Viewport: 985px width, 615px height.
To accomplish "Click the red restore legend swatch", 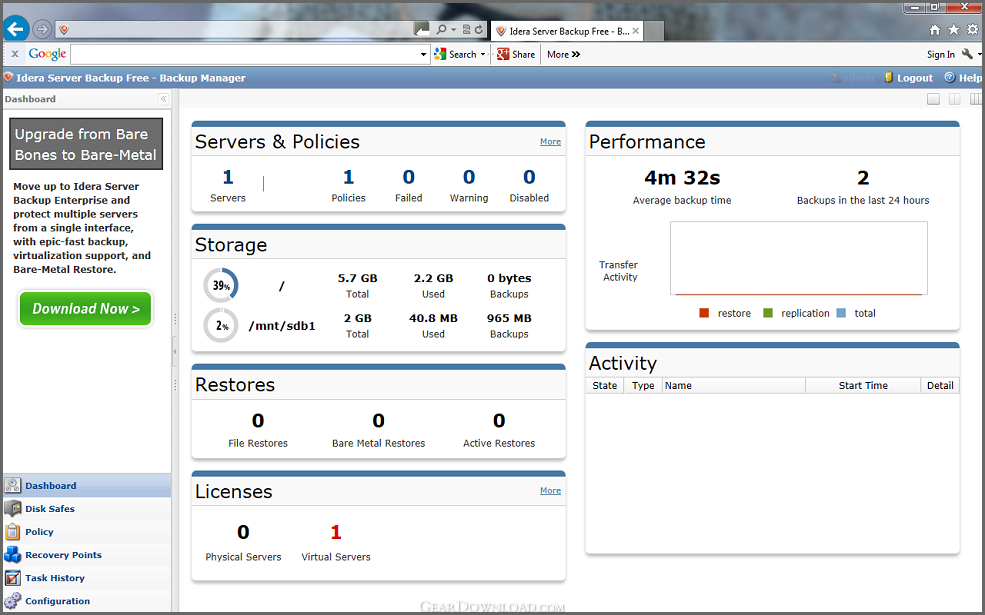I will pyautogui.click(x=704, y=313).
